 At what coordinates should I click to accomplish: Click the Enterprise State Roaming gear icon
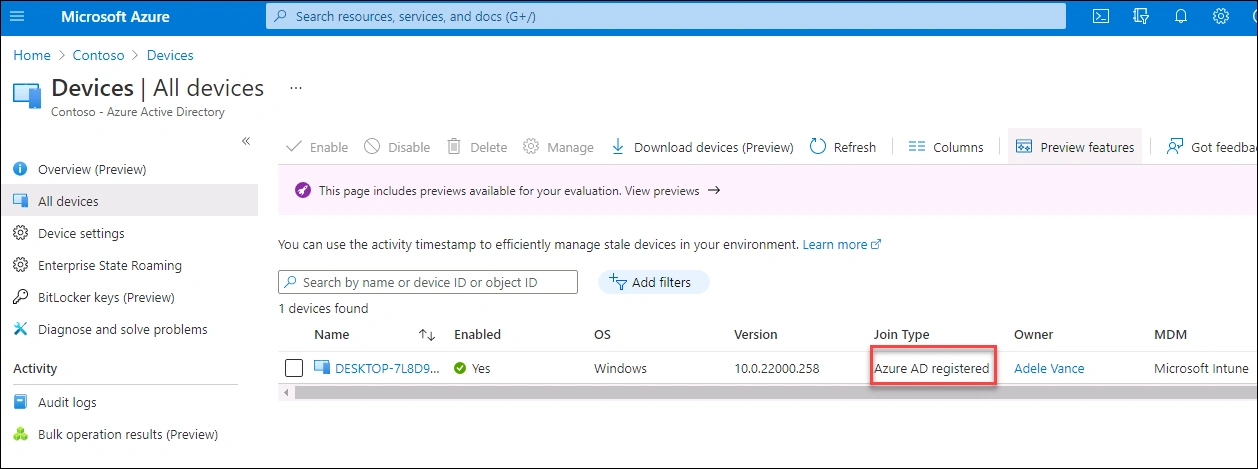pos(20,265)
